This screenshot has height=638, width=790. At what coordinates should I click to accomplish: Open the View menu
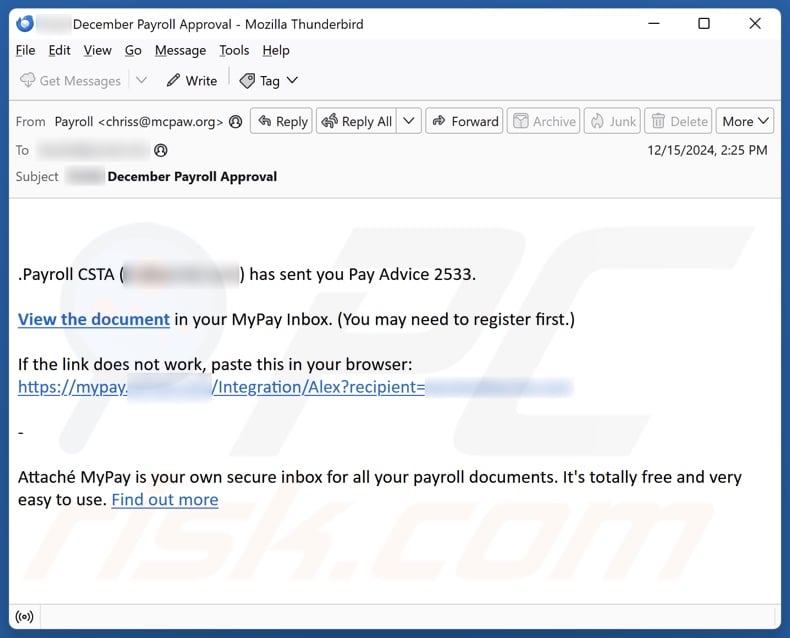97,50
